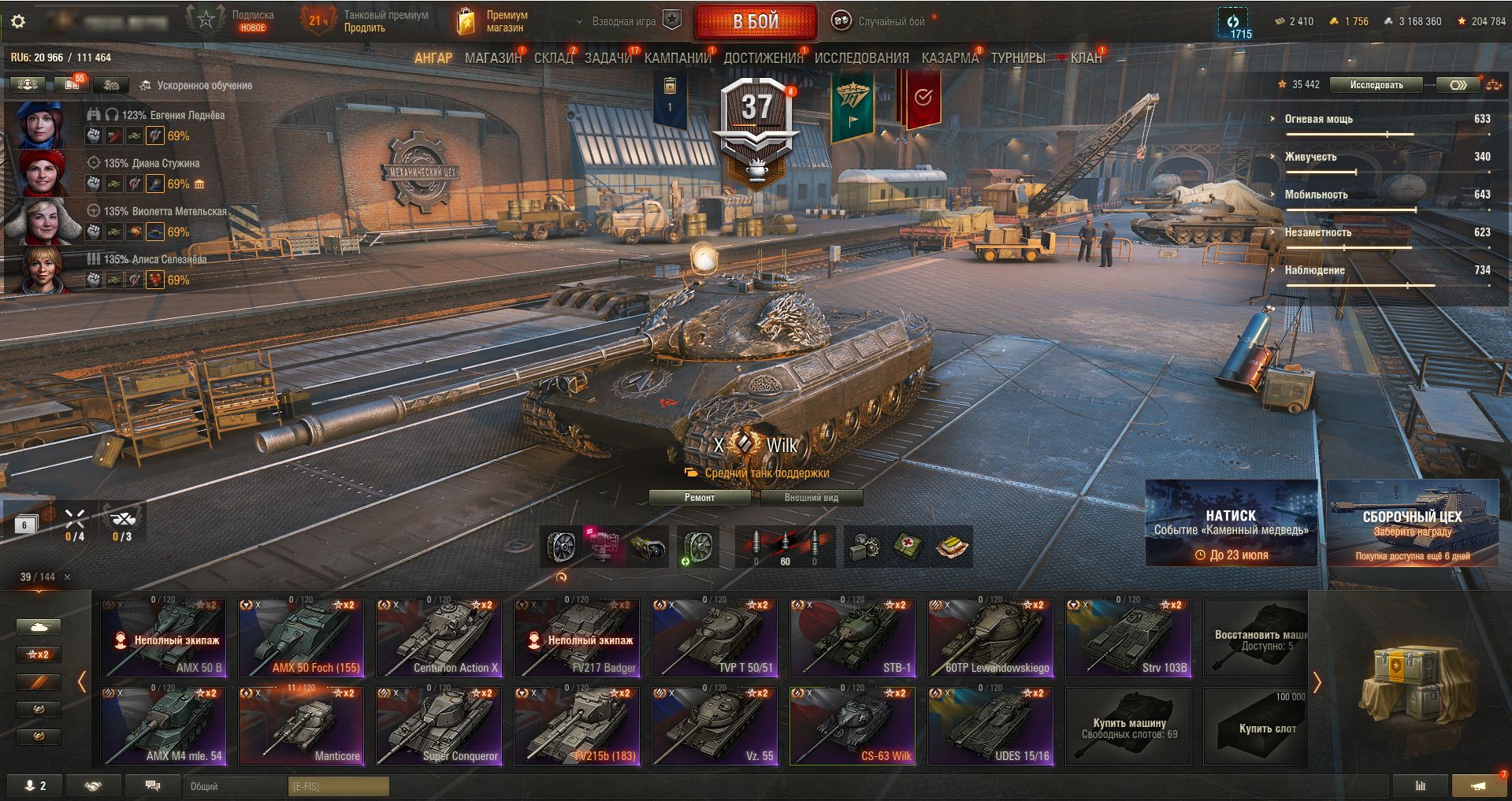Toggle the tank type carousel filter
The image size is (1512, 801).
click(38, 627)
